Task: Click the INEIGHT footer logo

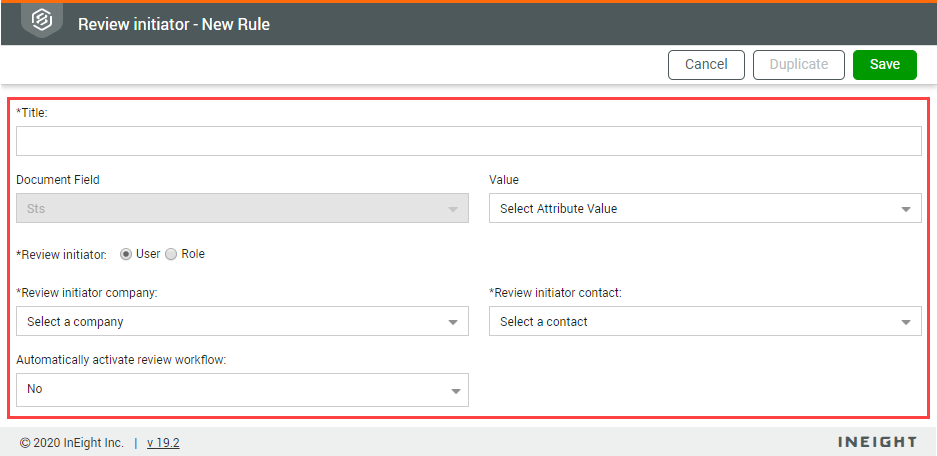Action: 877,442
